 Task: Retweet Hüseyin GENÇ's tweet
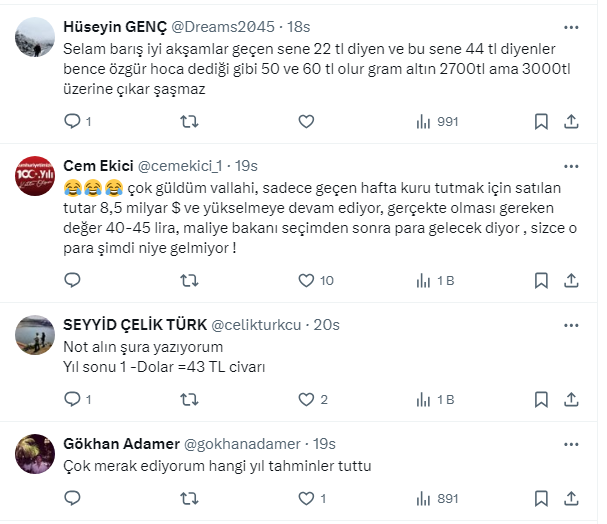[188, 121]
